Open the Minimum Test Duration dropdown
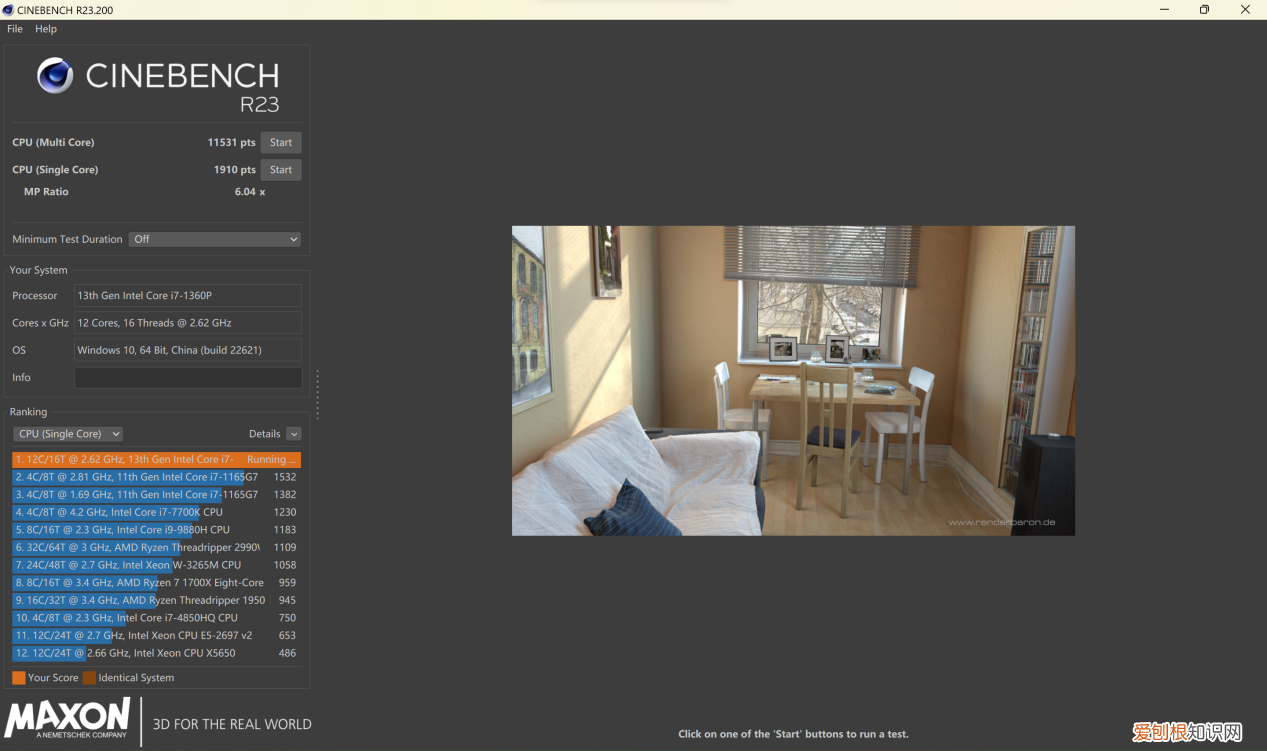 pyautogui.click(x=215, y=240)
